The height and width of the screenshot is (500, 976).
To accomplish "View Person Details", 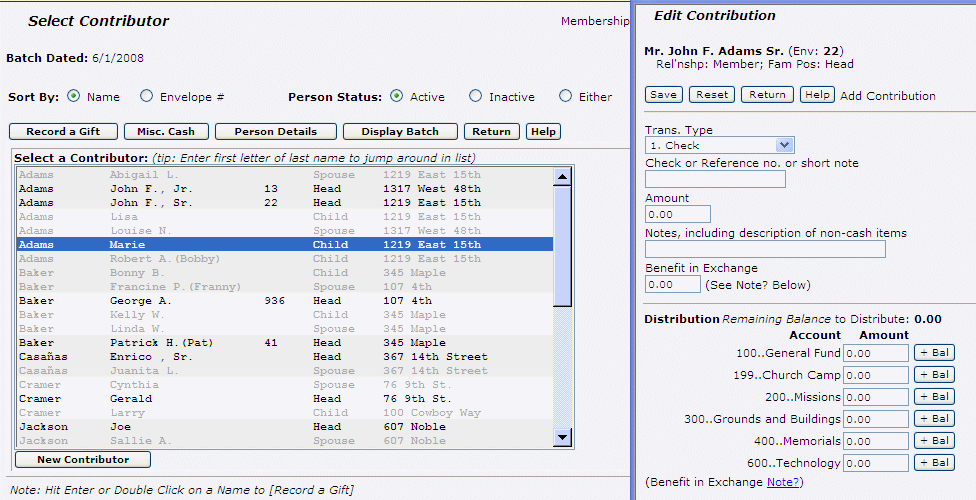I will pyautogui.click(x=275, y=131).
